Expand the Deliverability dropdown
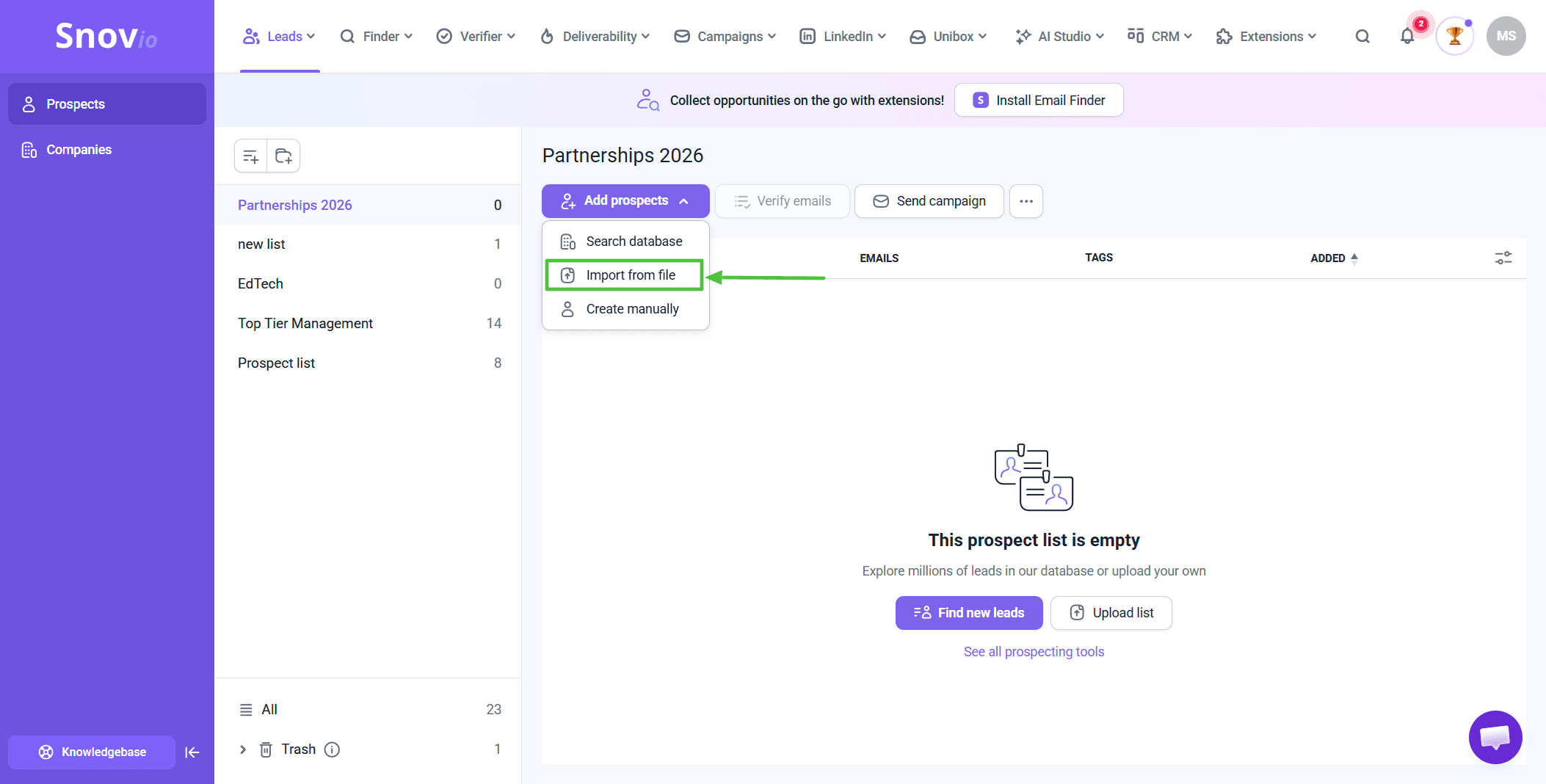The height and width of the screenshot is (784, 1546). 595,37
